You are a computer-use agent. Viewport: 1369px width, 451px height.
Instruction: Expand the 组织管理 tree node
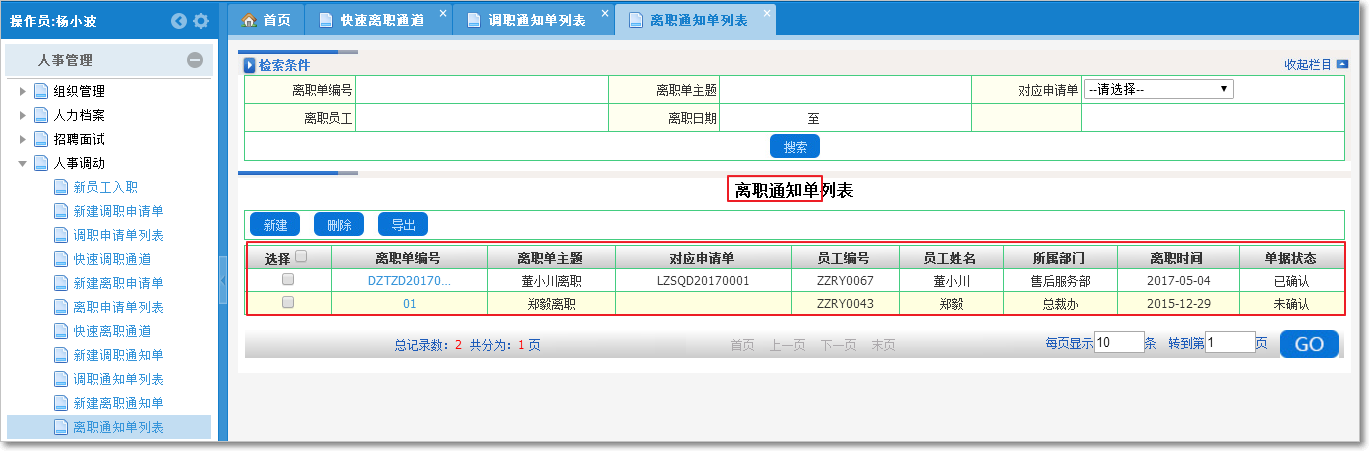(x=23, y=91)
